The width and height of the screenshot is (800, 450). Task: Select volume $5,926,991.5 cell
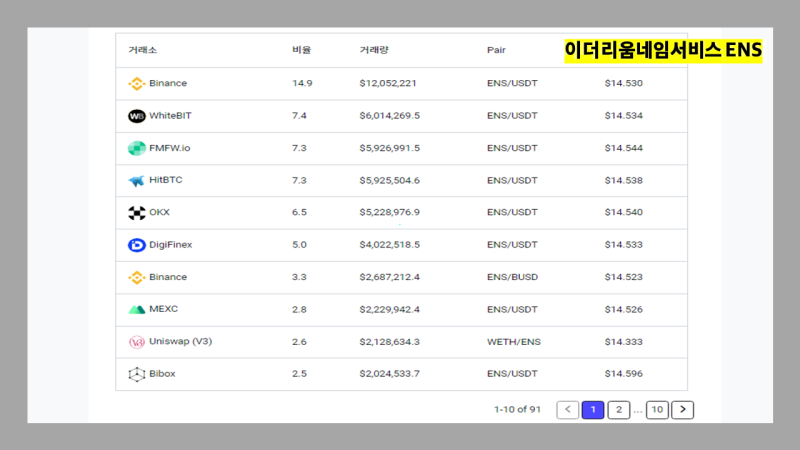(x=389, y=148)
